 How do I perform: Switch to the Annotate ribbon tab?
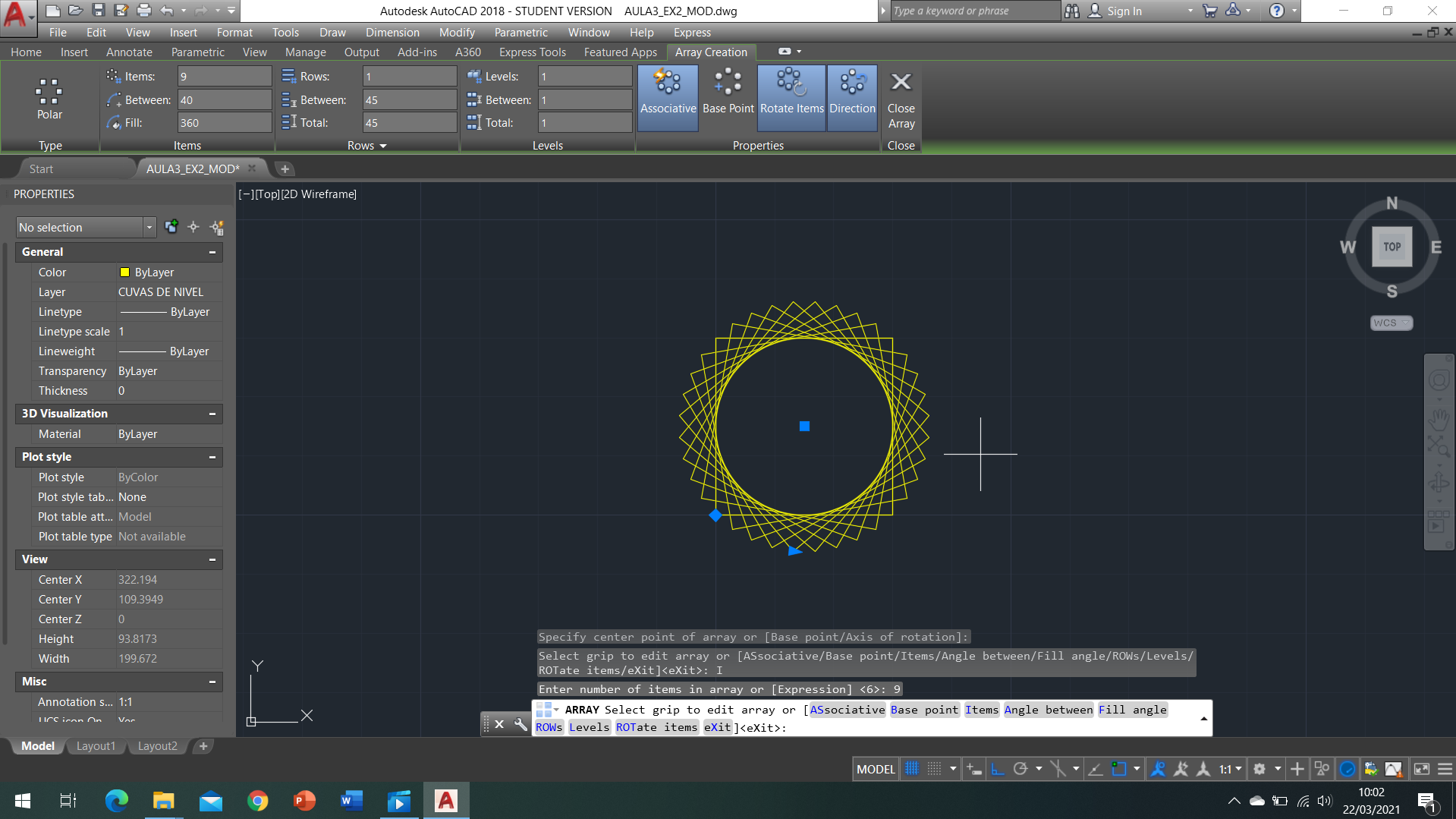(129, 52)
